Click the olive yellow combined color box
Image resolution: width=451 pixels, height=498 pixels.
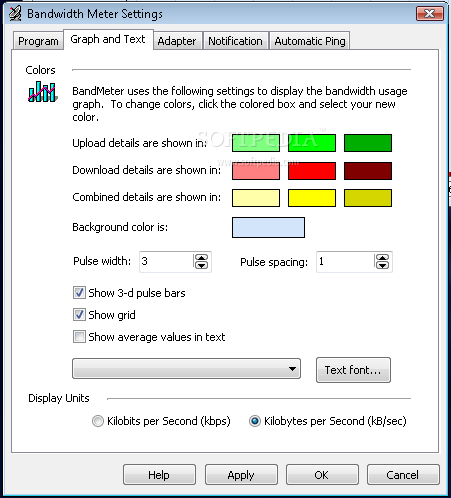click(x=368, y=198)
